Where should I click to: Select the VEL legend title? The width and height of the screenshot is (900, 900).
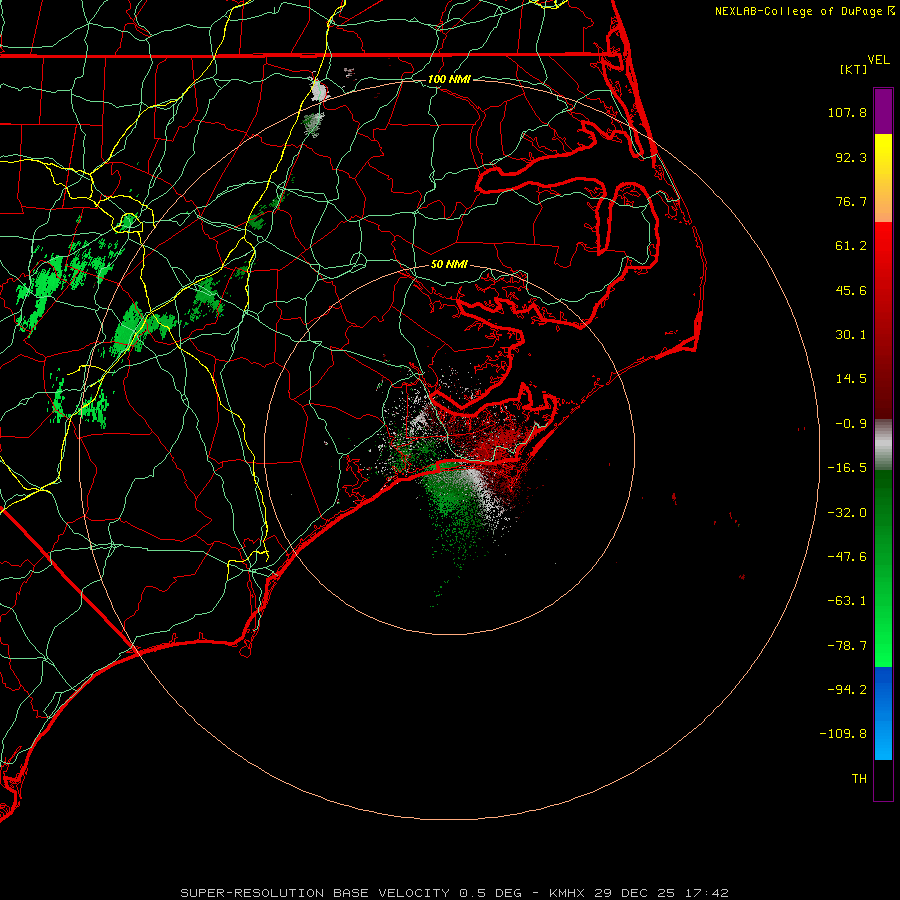pos(878,59)
